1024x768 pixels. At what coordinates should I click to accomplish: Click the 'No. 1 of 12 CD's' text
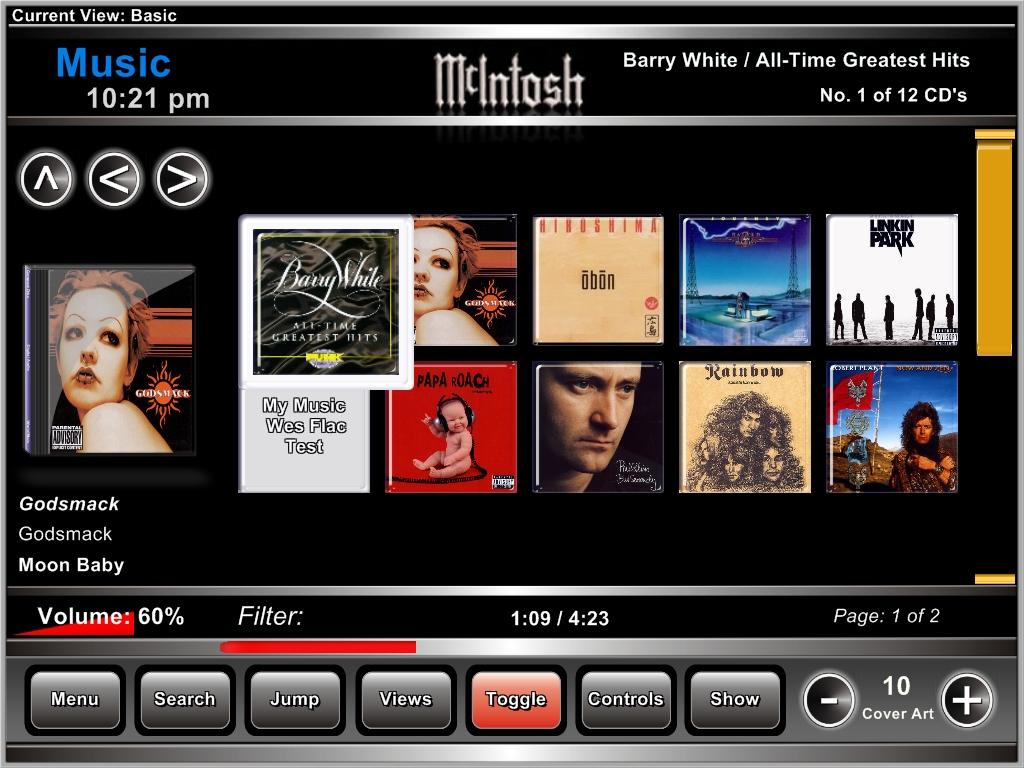(893, 95)
